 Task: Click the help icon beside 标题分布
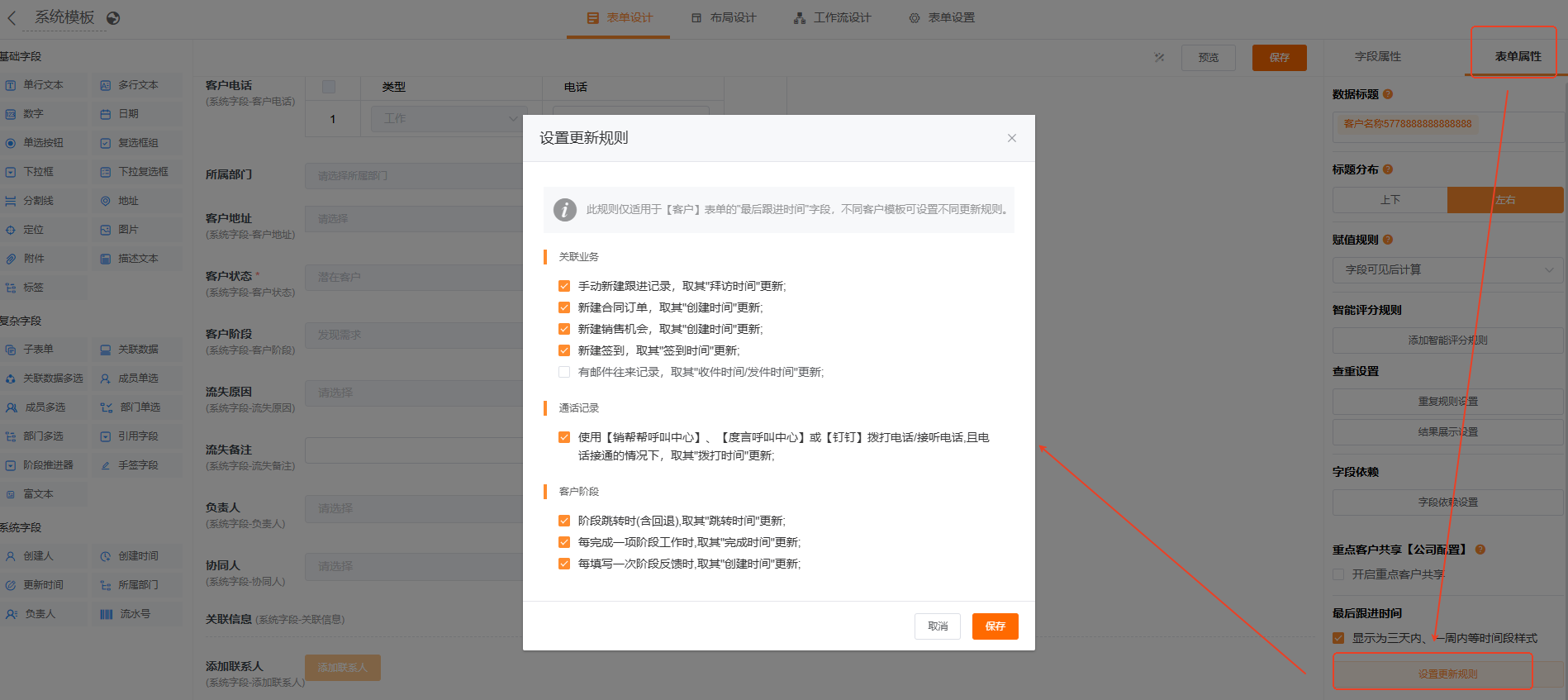pyautogui.click(x=1388, y=169)
